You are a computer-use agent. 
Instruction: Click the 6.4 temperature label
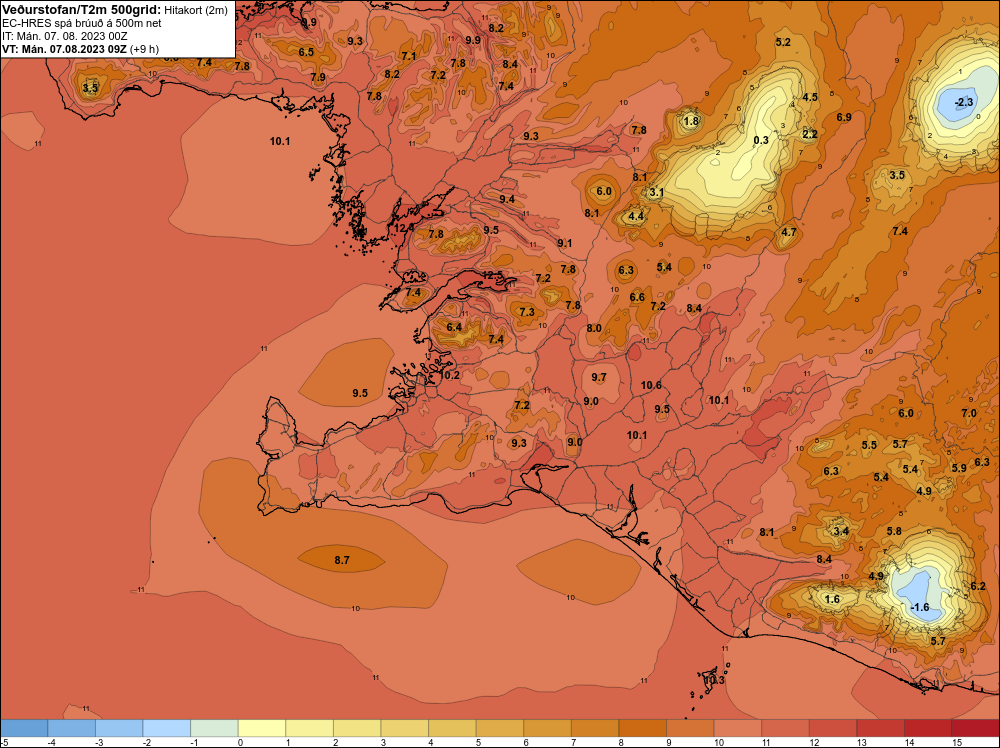point(453,326)
